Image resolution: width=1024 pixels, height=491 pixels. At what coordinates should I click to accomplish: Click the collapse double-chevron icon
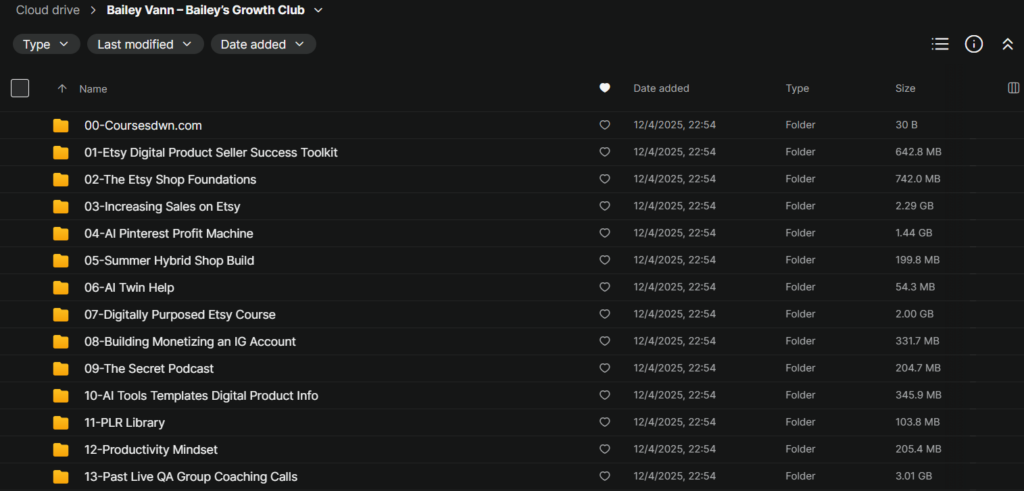coord(1007,44)
